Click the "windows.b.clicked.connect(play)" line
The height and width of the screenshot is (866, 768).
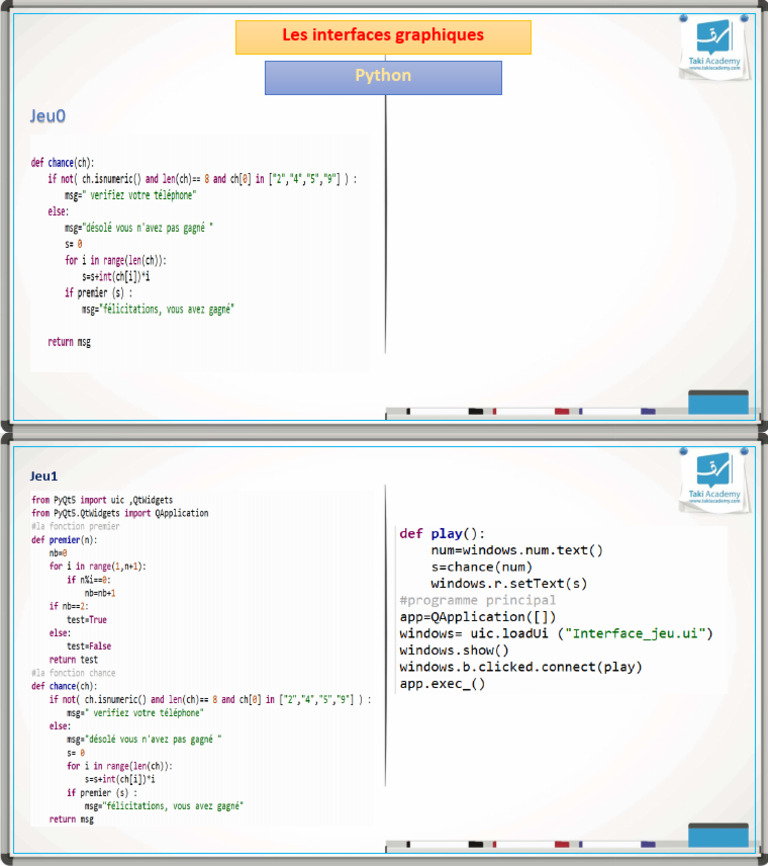pos(520,667)
